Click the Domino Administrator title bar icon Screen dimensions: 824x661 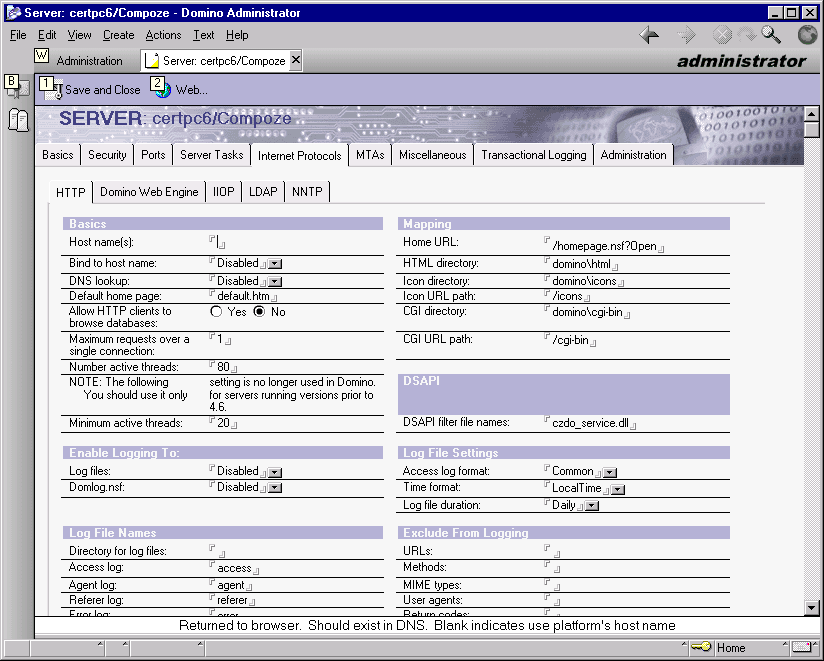[13, 13]
